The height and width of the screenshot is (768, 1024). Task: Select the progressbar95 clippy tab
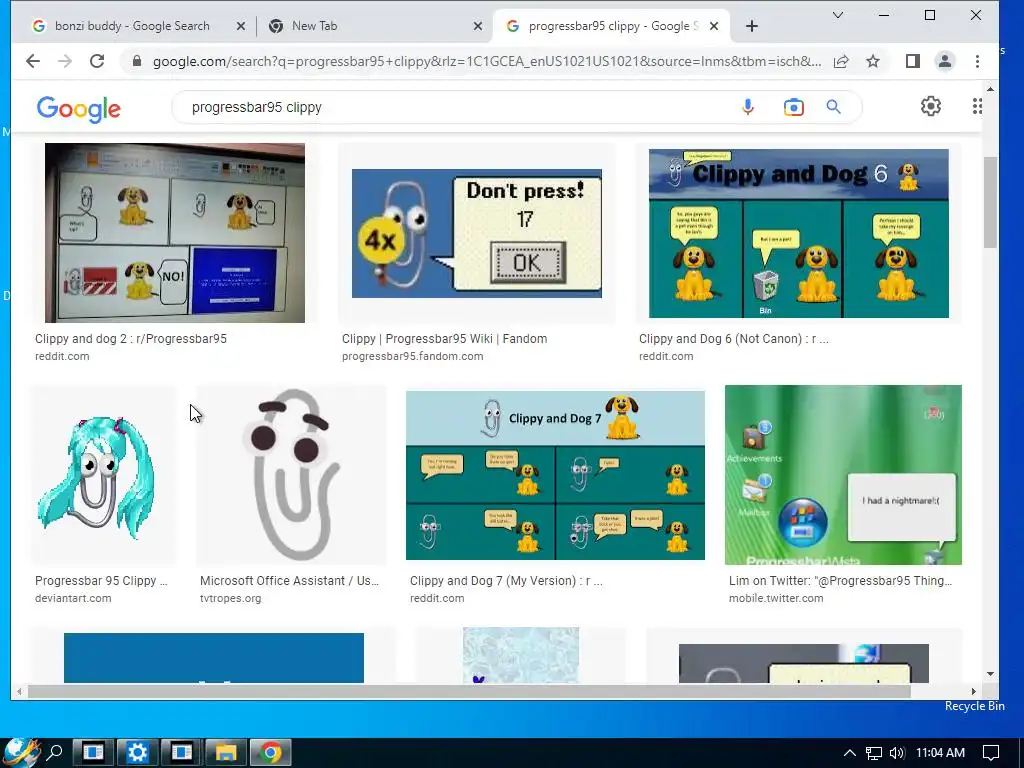click(611, 26)
